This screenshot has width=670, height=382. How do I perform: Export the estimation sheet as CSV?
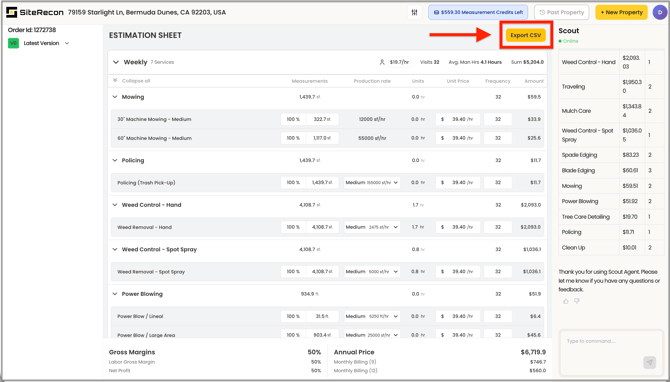point(526,35)
